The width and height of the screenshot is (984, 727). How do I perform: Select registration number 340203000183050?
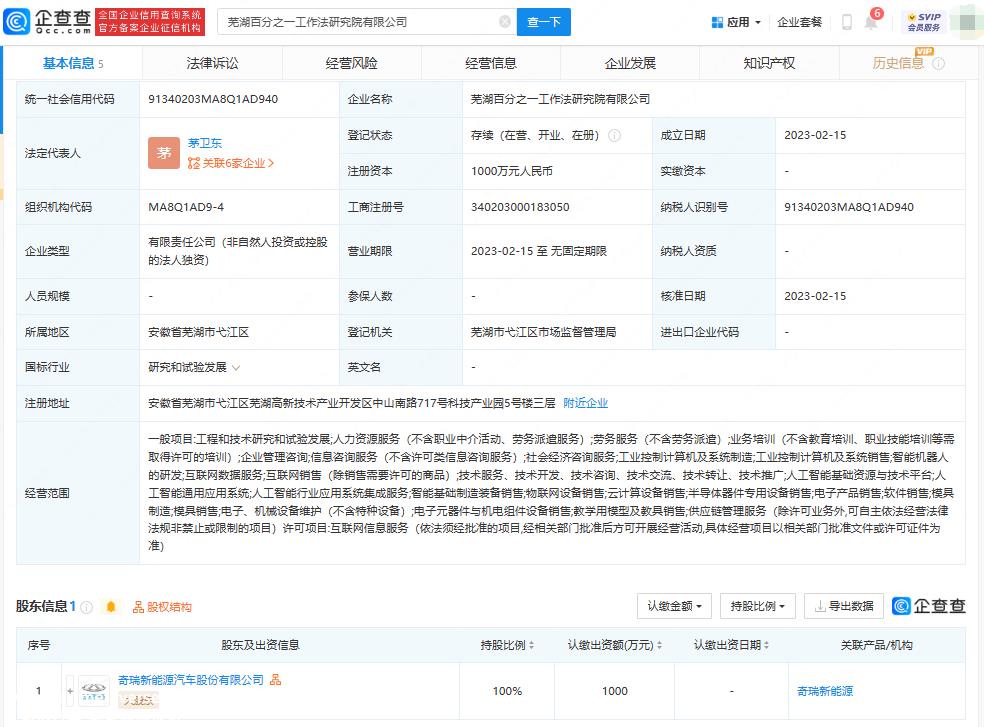tap(520, 207)
